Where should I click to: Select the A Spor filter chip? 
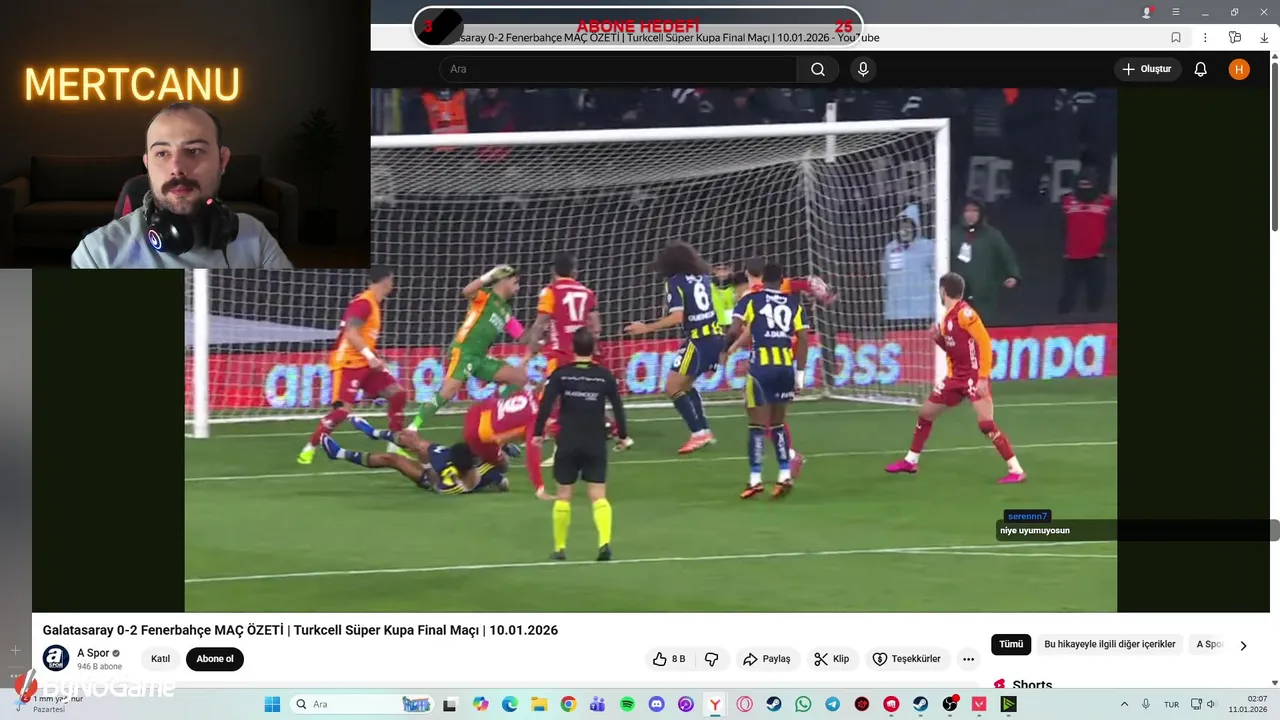pyautogui.click(x=1210, y=644)
